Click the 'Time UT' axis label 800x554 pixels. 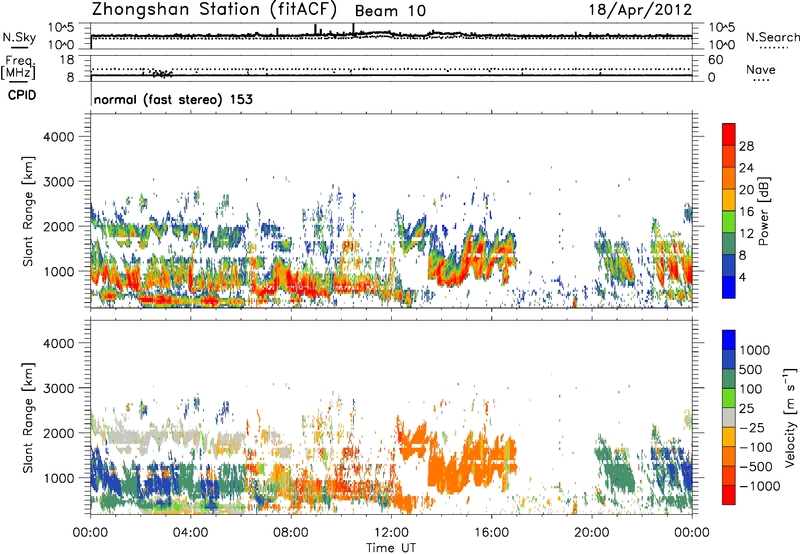(391, 548)
